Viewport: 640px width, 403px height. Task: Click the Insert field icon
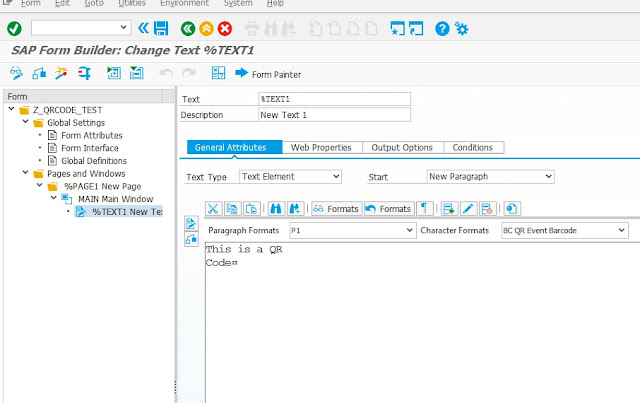tap(449, 209)
